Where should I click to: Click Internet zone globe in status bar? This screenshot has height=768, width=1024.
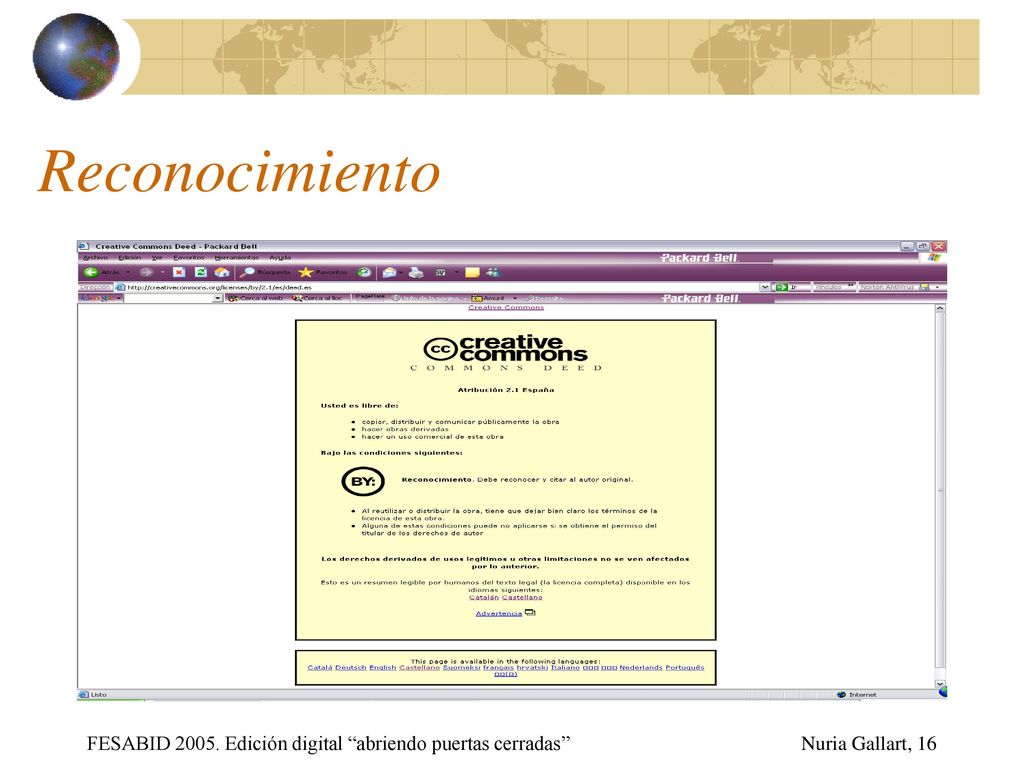[841, 694]
